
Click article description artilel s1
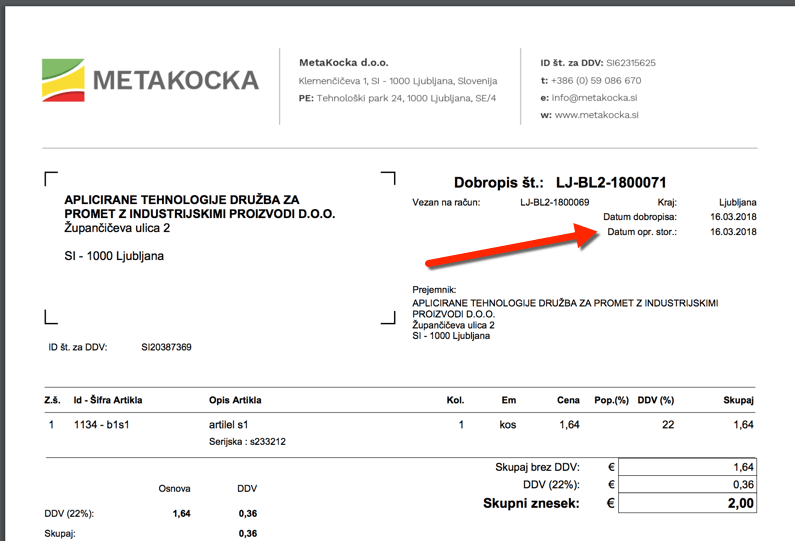click(228, 425)
